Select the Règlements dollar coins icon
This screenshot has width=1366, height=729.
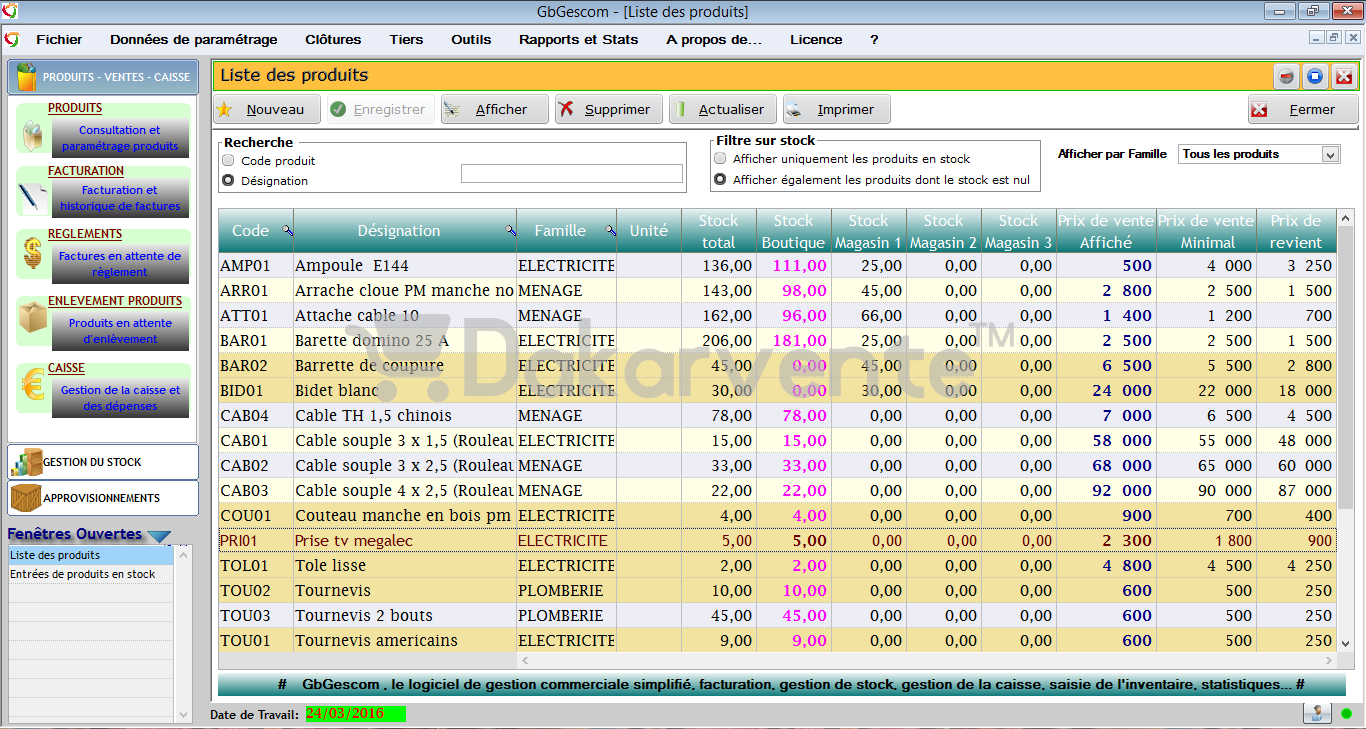click(32, 257)
